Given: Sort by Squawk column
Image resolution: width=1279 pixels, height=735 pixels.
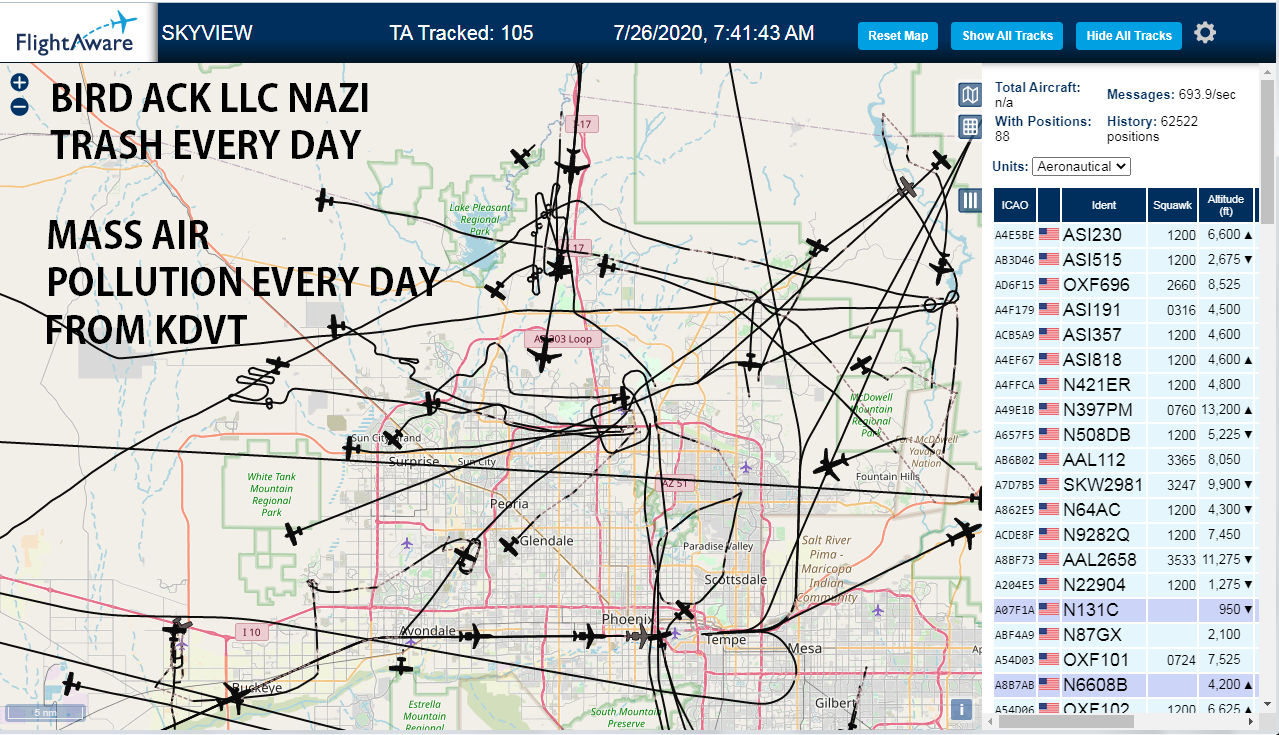Looking at the screenshot, I should coord(1172,205).
